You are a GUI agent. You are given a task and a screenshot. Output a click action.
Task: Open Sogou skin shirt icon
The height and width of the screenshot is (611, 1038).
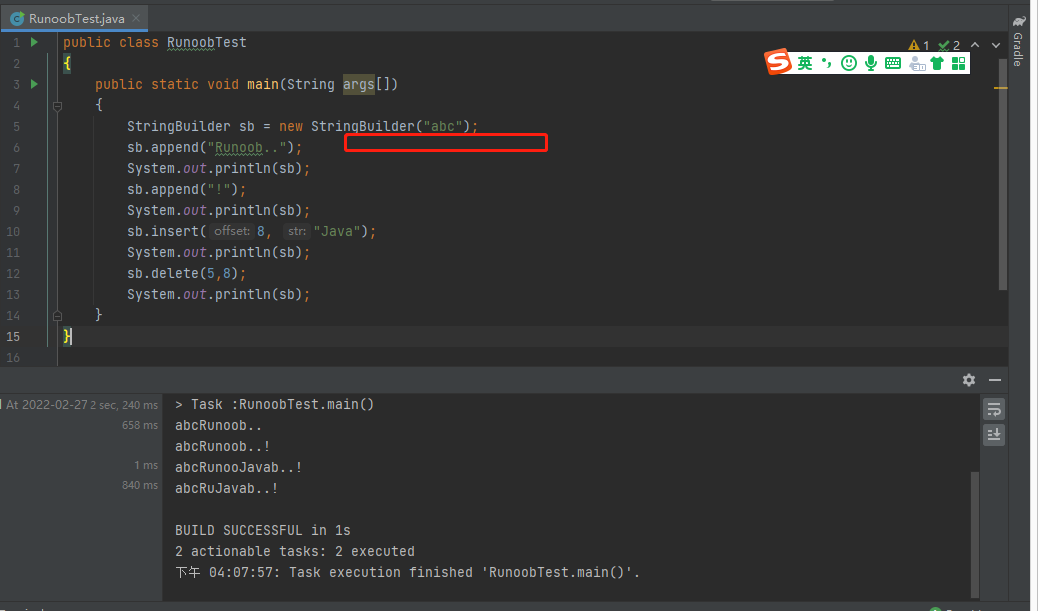[937, 63]
